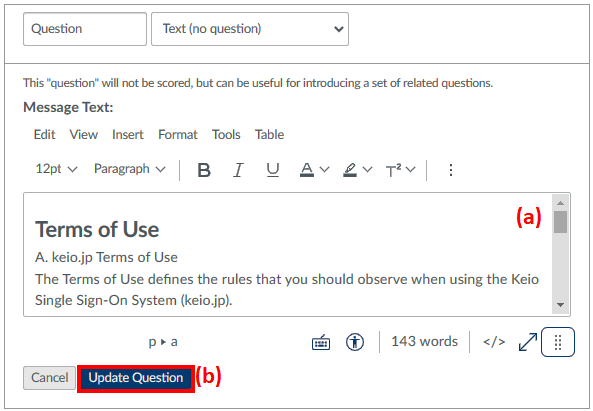Click the Question name input field
593x411 pixels.
pyautogui.click(x=85, y=29)
